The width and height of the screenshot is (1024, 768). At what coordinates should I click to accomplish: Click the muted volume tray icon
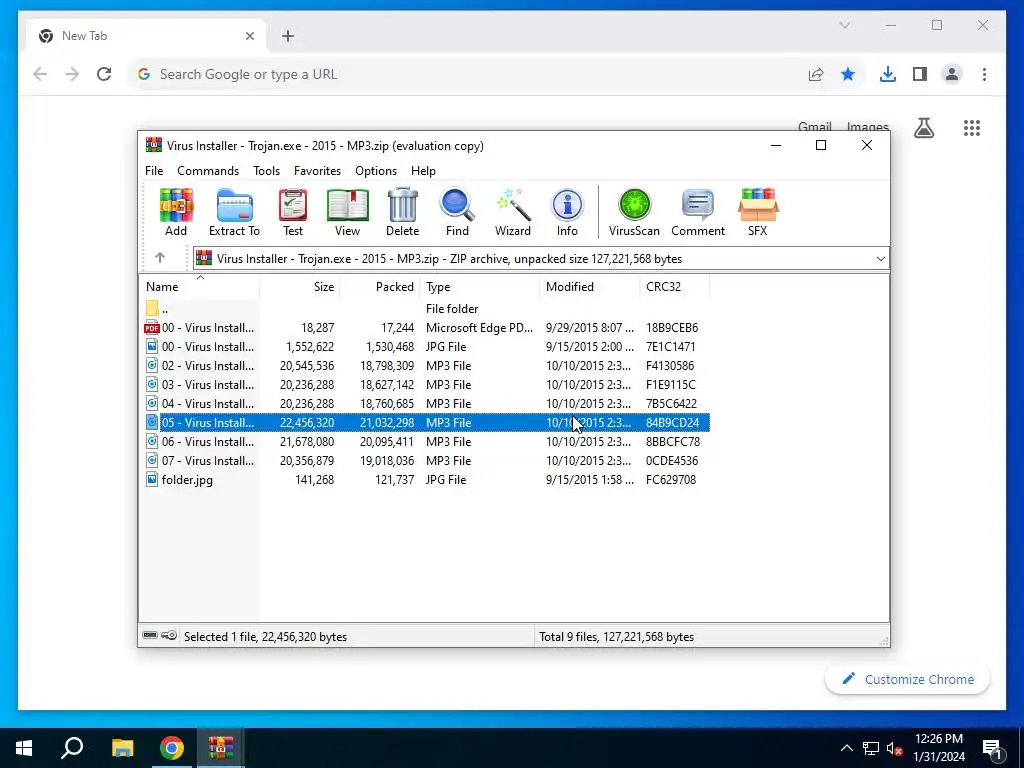pyautogui.click(x=894, y=748)
